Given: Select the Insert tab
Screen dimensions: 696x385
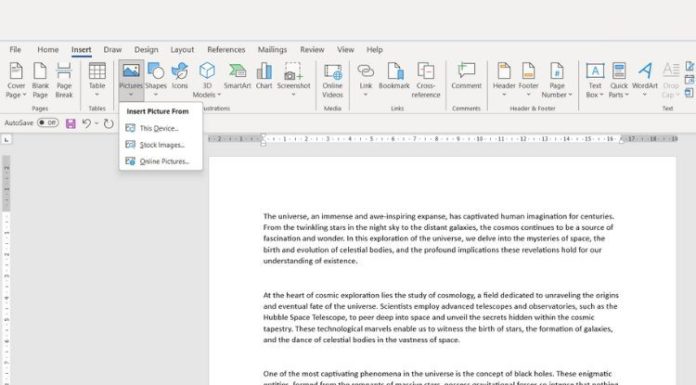Looking at the screenshot, I should click(x=81, y=50).
